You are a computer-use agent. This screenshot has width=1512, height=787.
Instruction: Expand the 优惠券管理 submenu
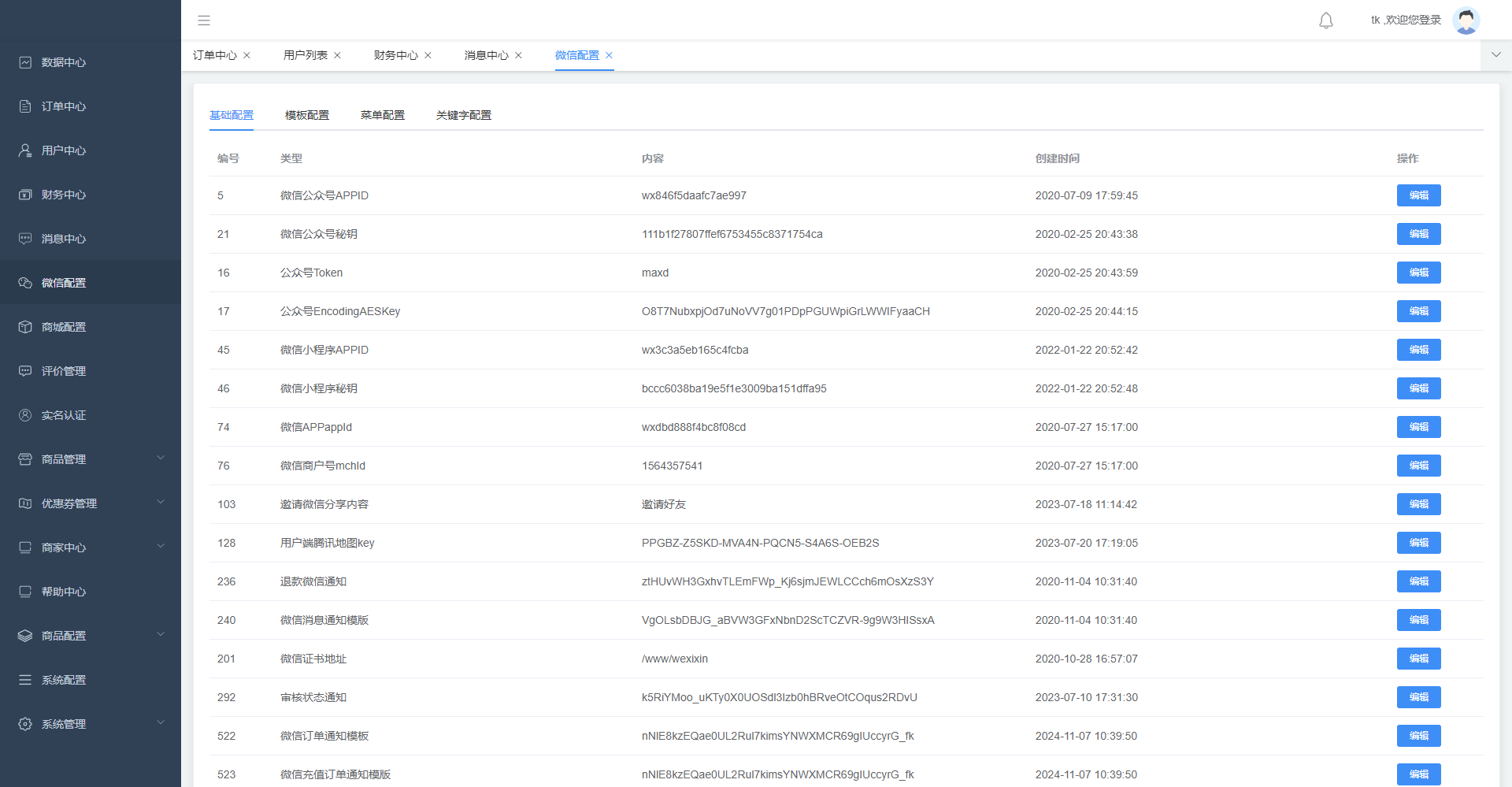click(91, 503)
